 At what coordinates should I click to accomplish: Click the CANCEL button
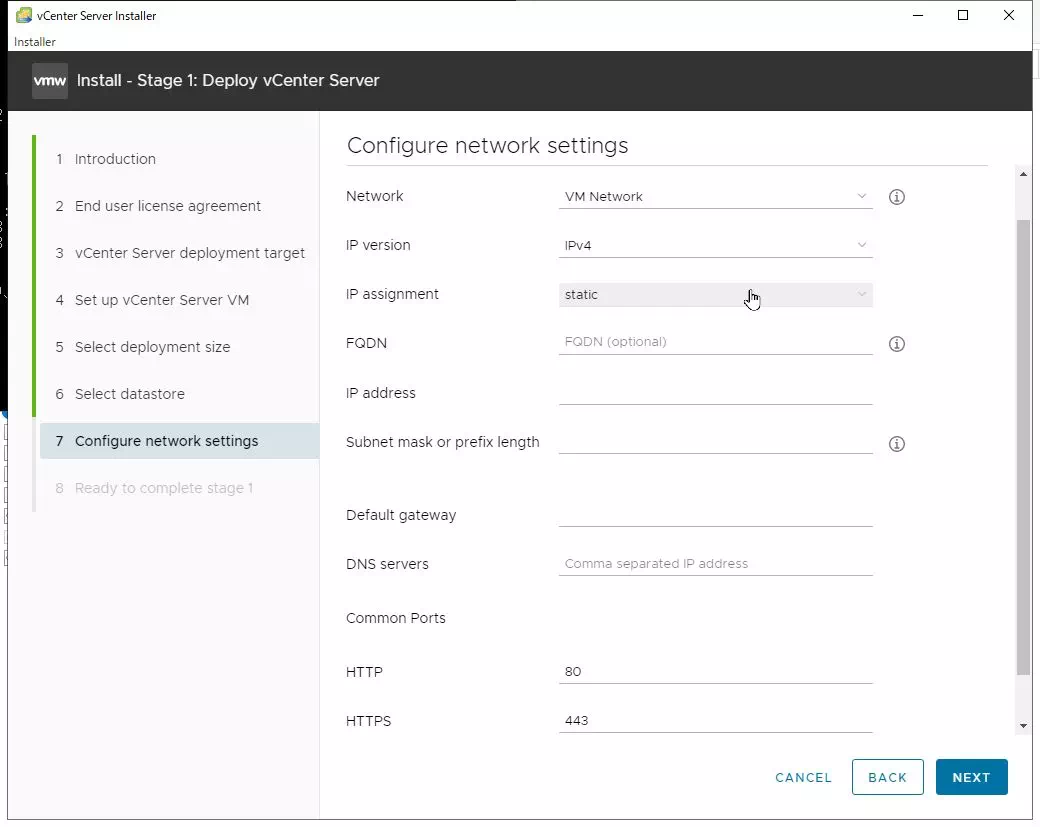(803, 777)
